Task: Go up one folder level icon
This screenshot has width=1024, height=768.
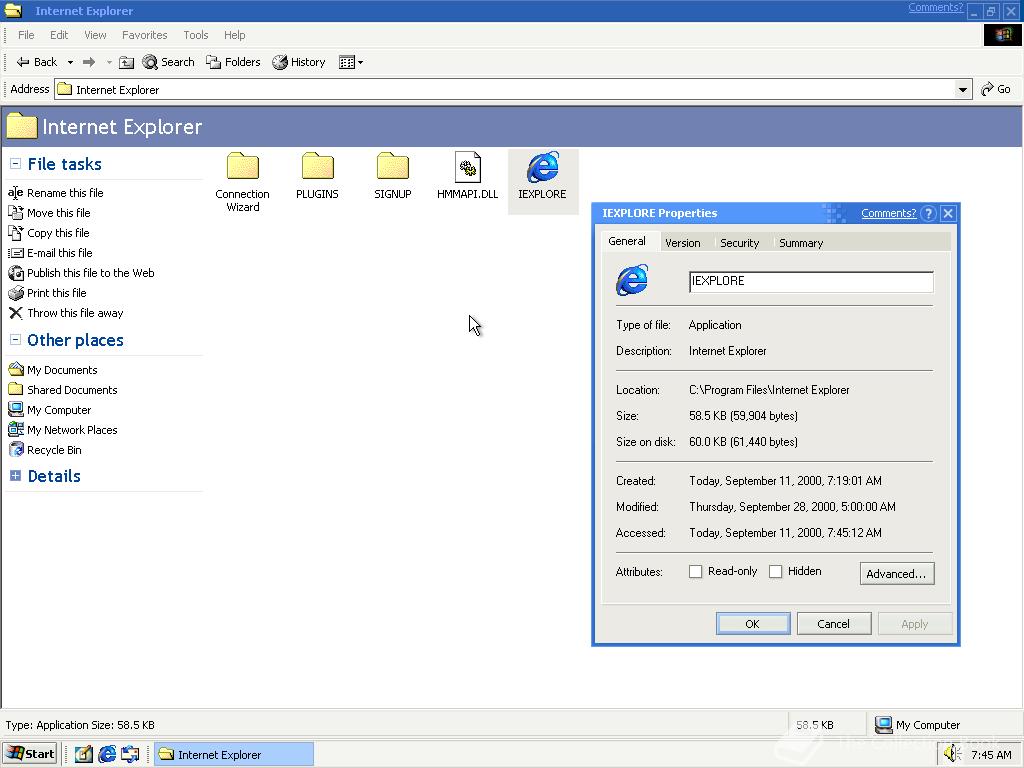Action: tap(127, 62)
